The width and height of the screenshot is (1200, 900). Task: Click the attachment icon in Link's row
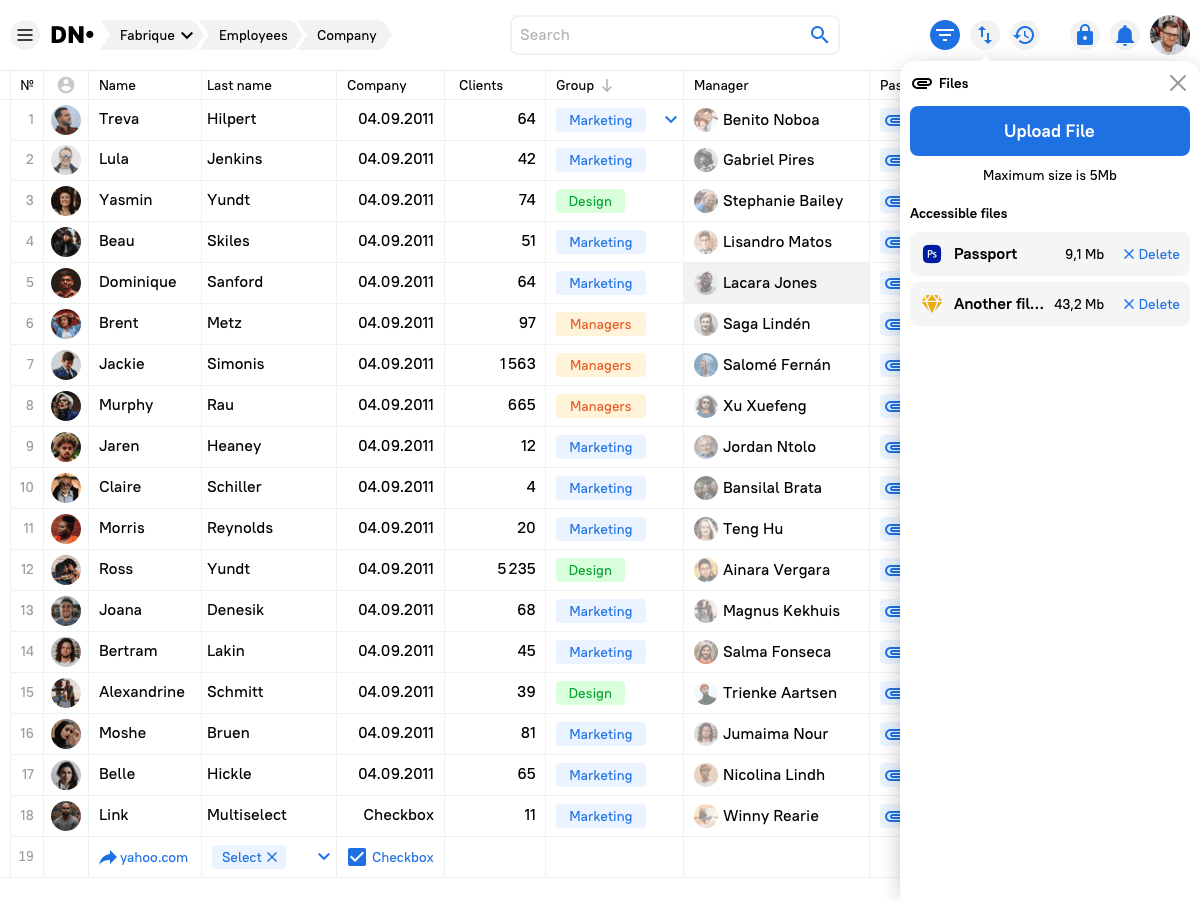891,816
